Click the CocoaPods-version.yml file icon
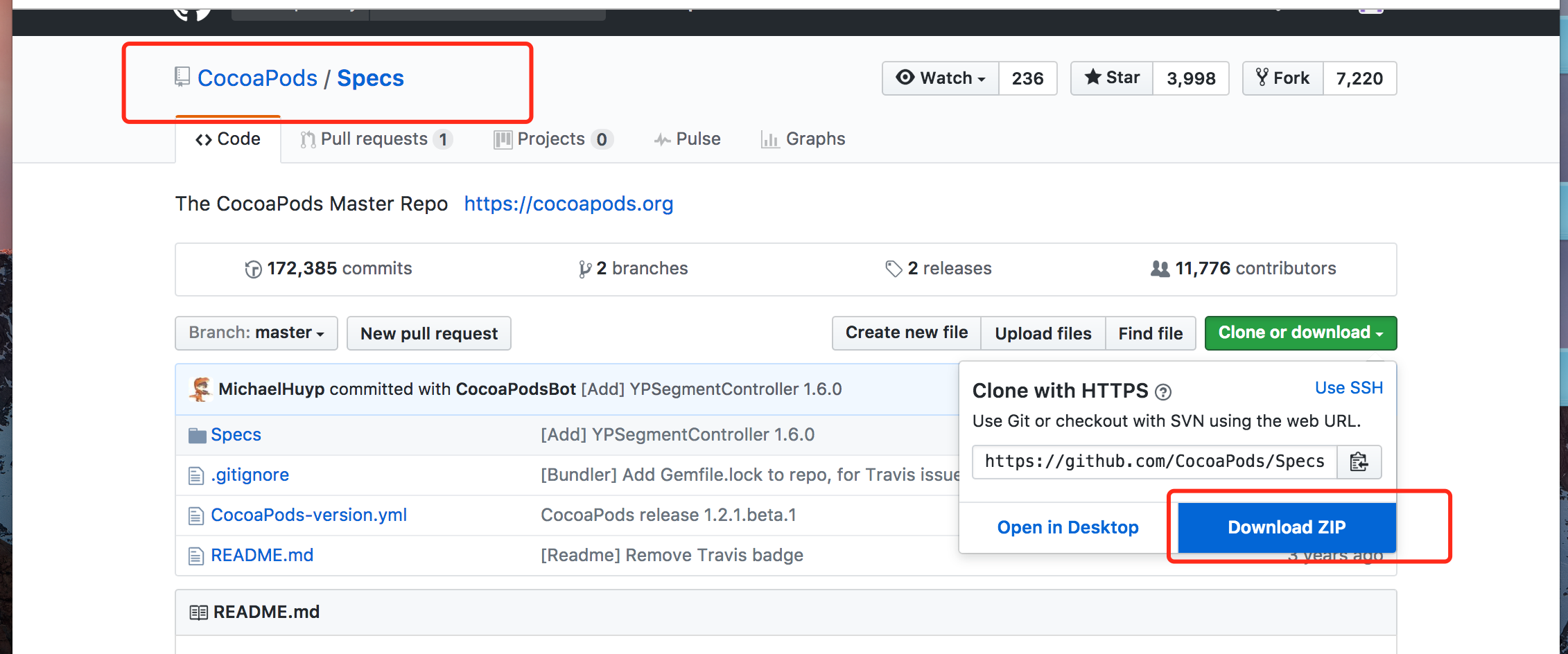The width and height of the screenshot is (1568, 654). point(196,515)
